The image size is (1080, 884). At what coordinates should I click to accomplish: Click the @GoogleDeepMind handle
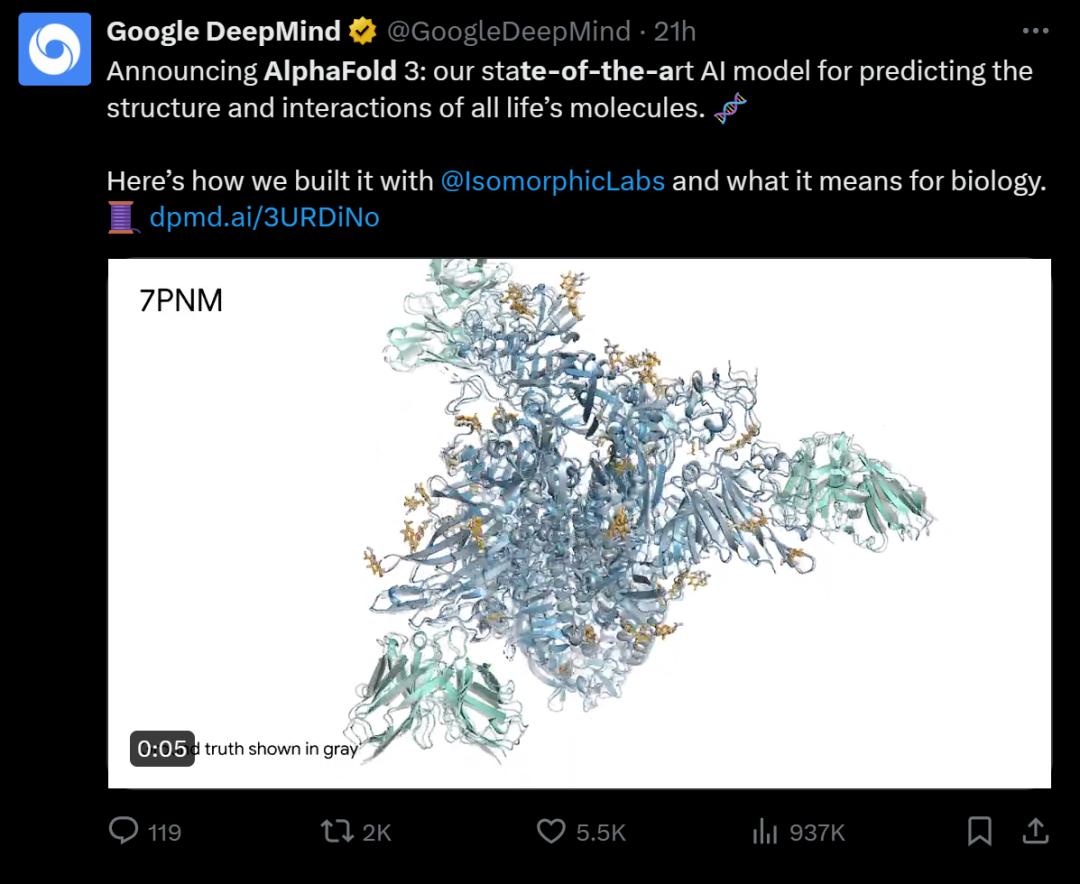tap(508, 32)
